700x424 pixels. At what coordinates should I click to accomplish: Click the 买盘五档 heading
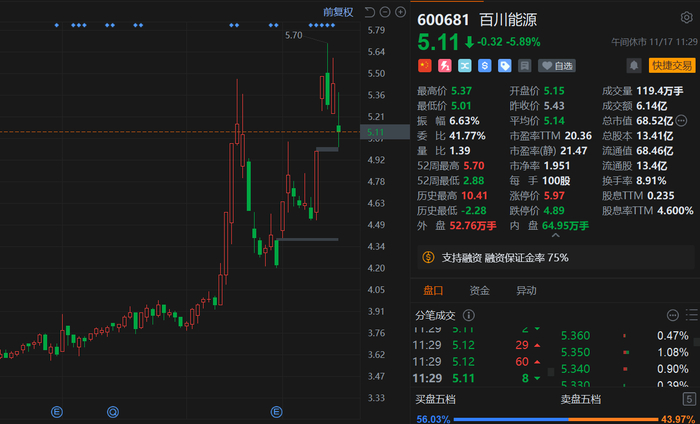point(435,399)
